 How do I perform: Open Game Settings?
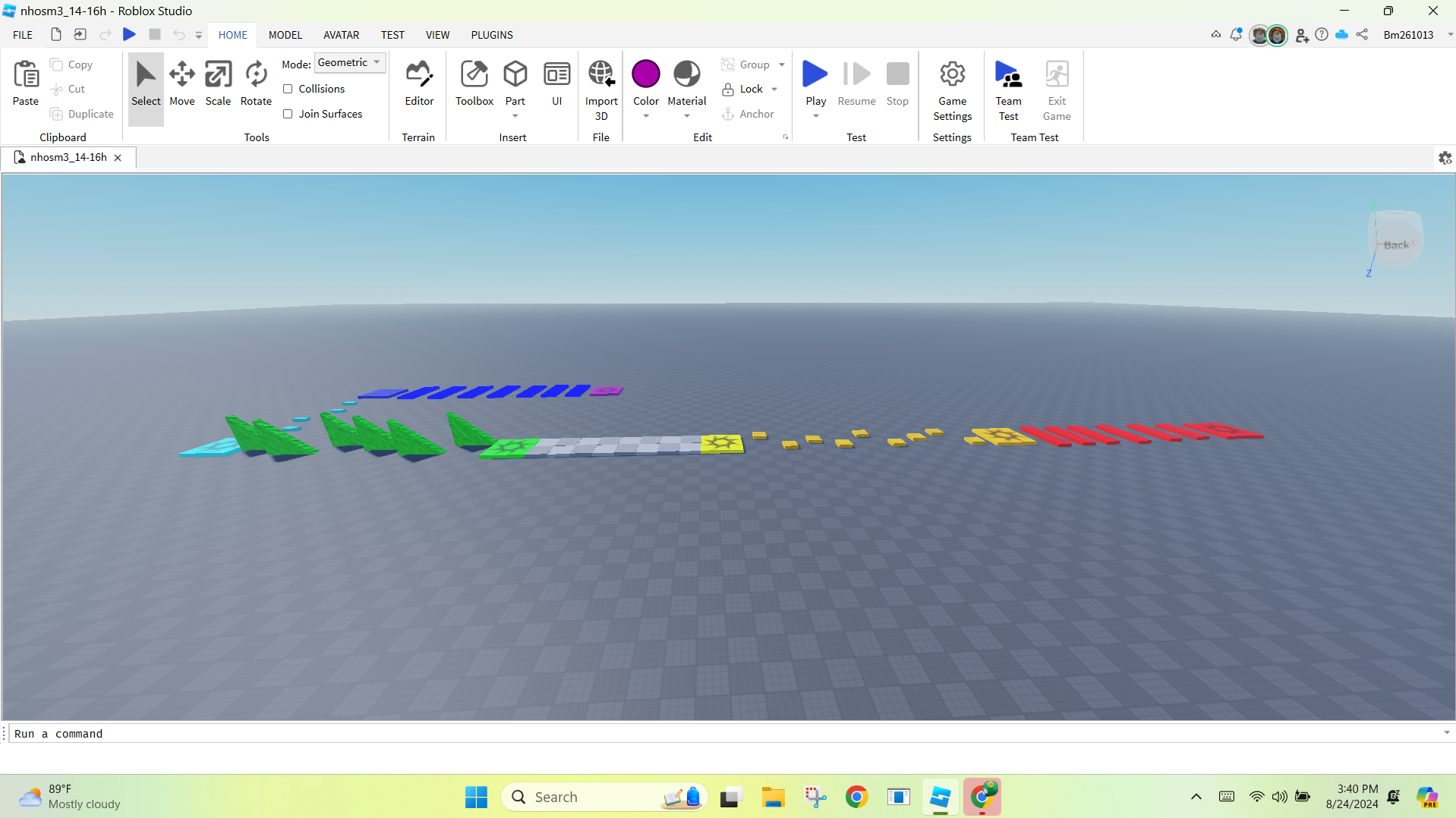tap(952, 91)
